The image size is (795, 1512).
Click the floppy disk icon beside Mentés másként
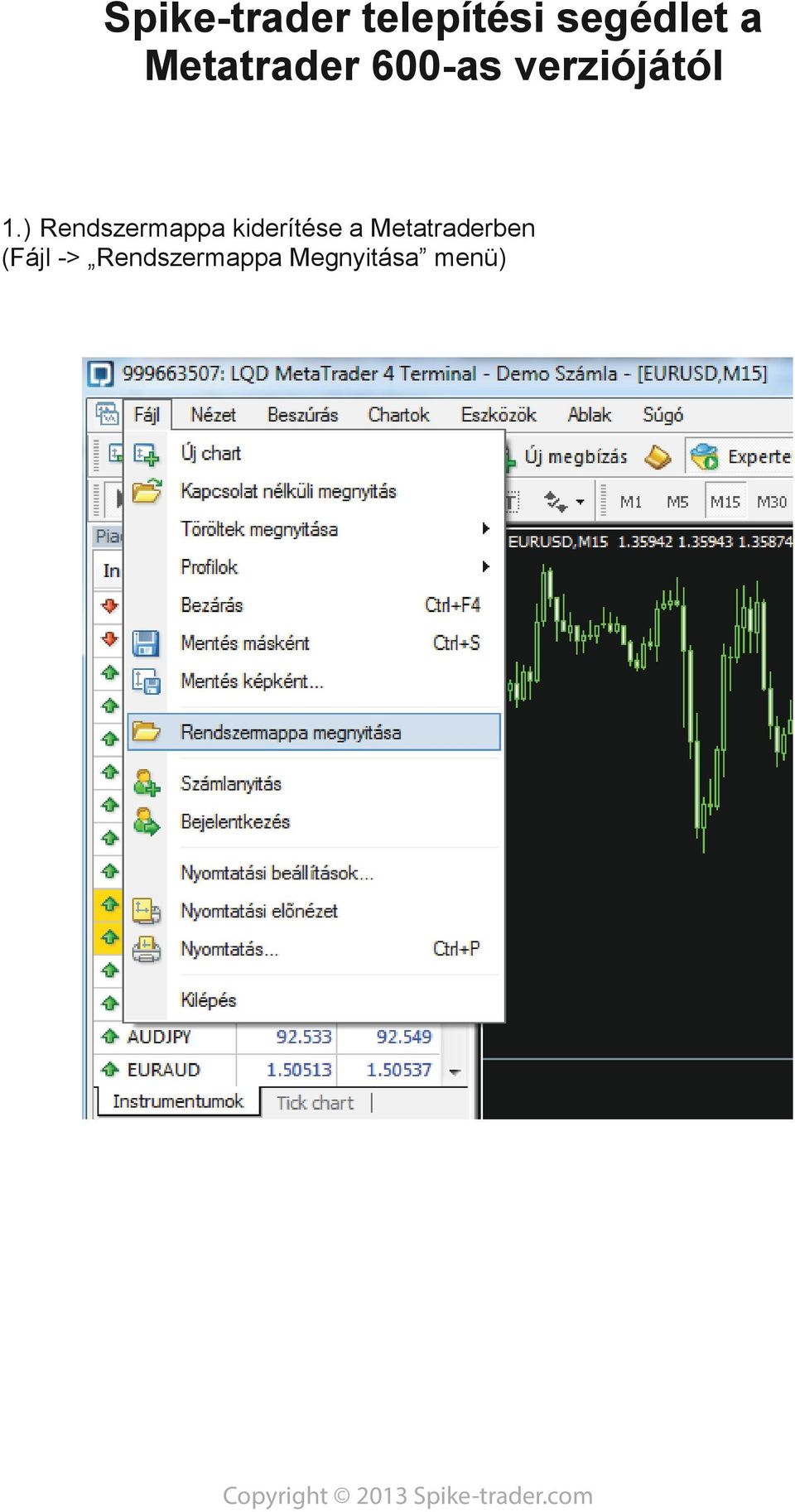(146, 643)
